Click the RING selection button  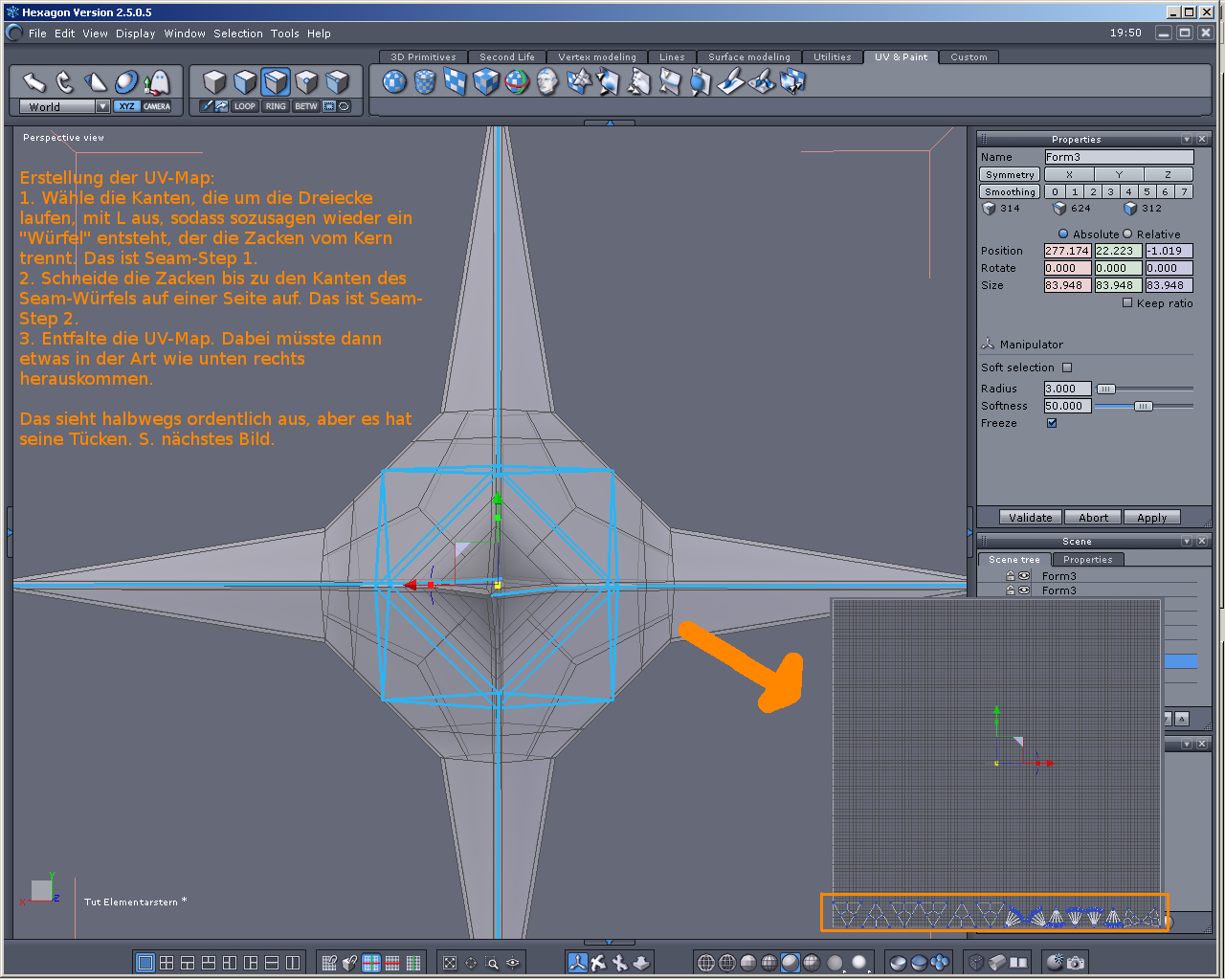276,106
